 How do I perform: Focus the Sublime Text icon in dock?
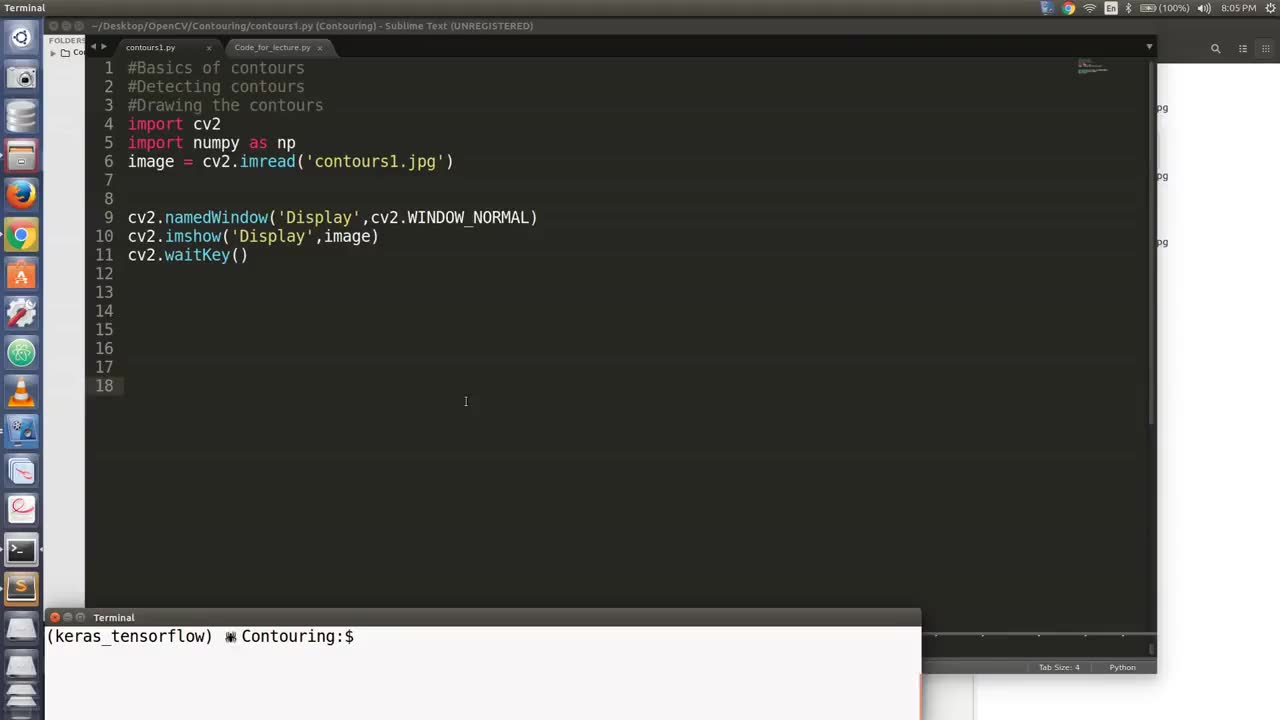click(x=21, y=588)
